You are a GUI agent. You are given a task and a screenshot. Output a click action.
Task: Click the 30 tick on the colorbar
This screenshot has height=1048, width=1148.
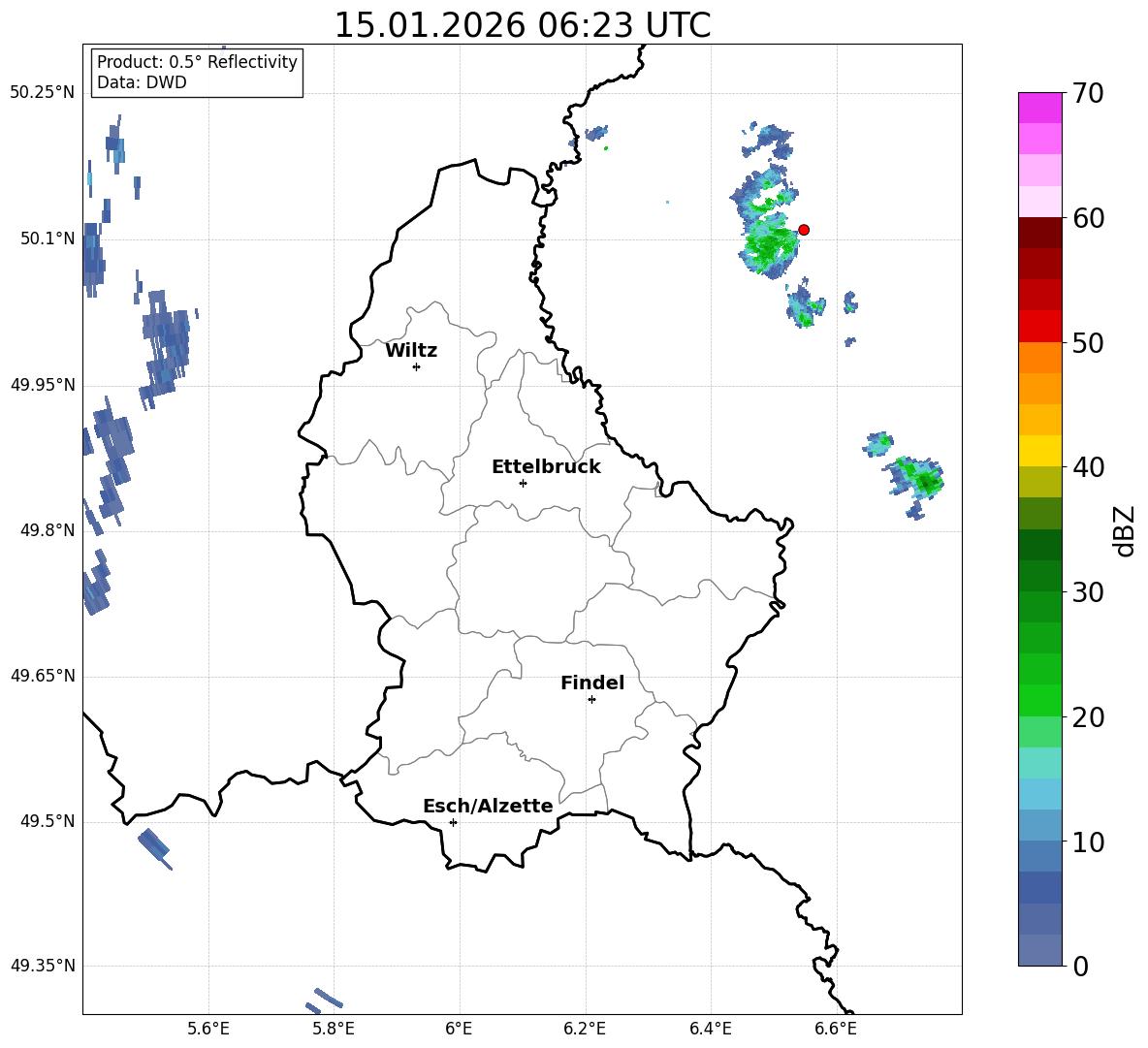click(x=1088, y=592)
